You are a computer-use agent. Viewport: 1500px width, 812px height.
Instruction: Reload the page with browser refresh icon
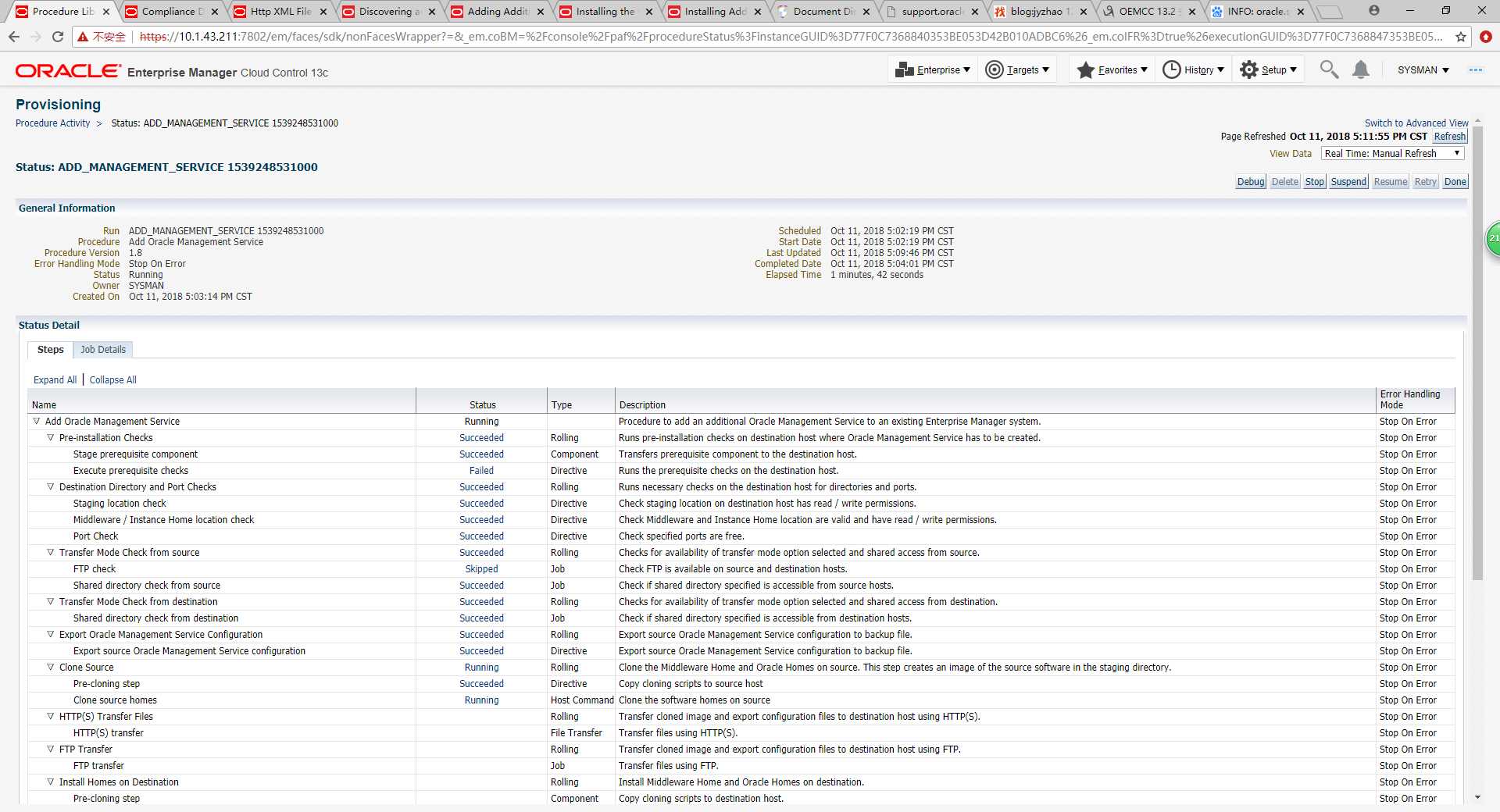point(58,37)
